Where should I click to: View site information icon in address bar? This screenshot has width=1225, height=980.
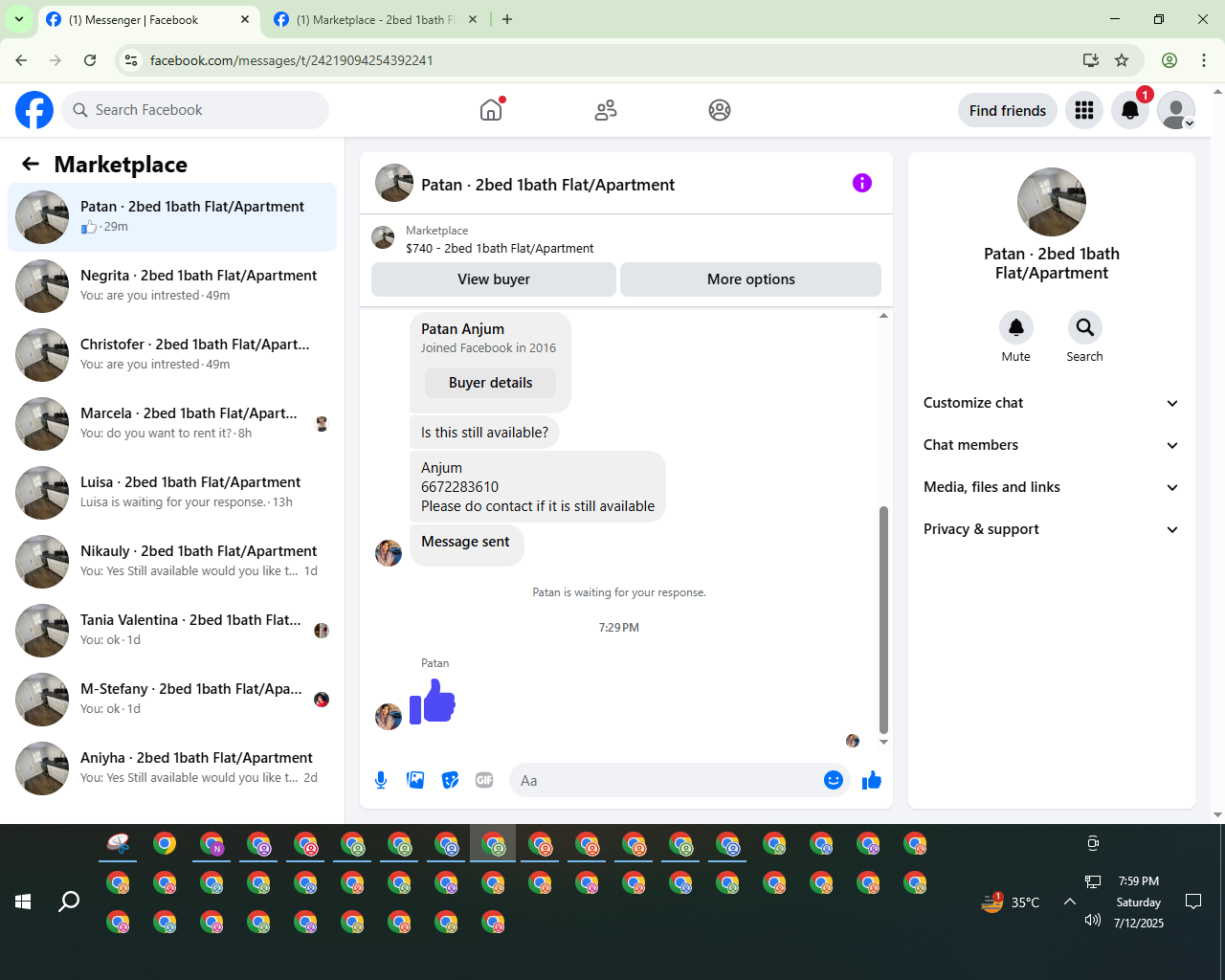tap(132, 60)
